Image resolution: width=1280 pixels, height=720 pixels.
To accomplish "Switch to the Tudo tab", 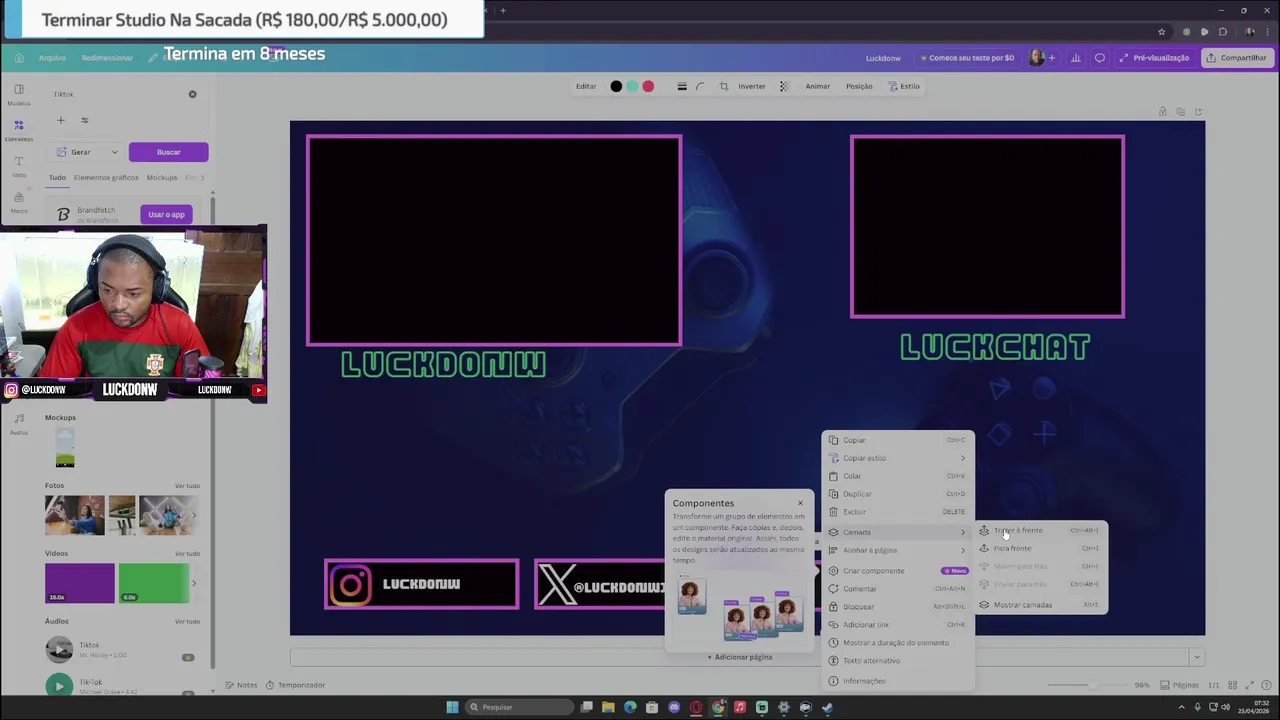I will point(57,178).
